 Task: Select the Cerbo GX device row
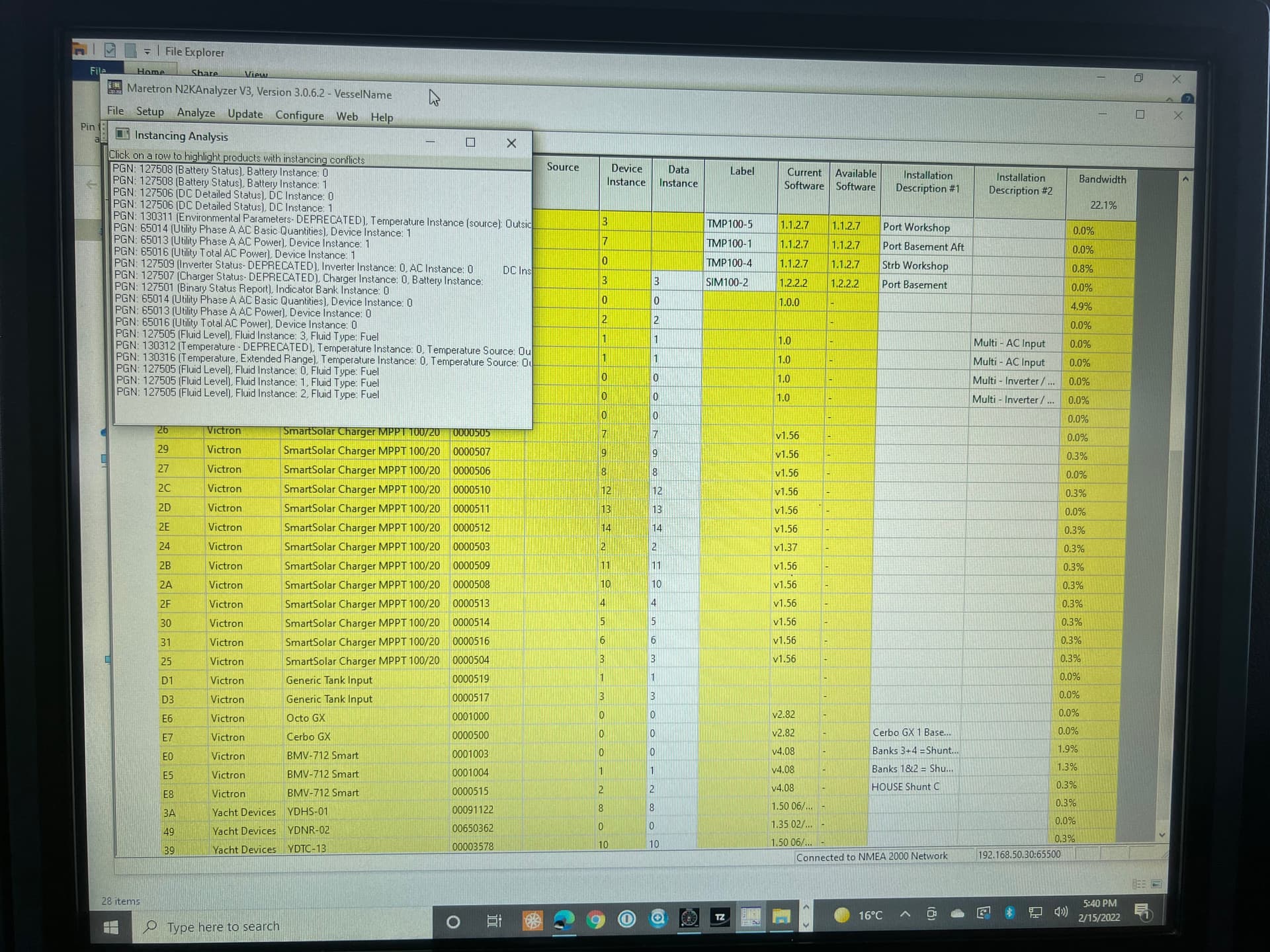(x=308, y=736)
